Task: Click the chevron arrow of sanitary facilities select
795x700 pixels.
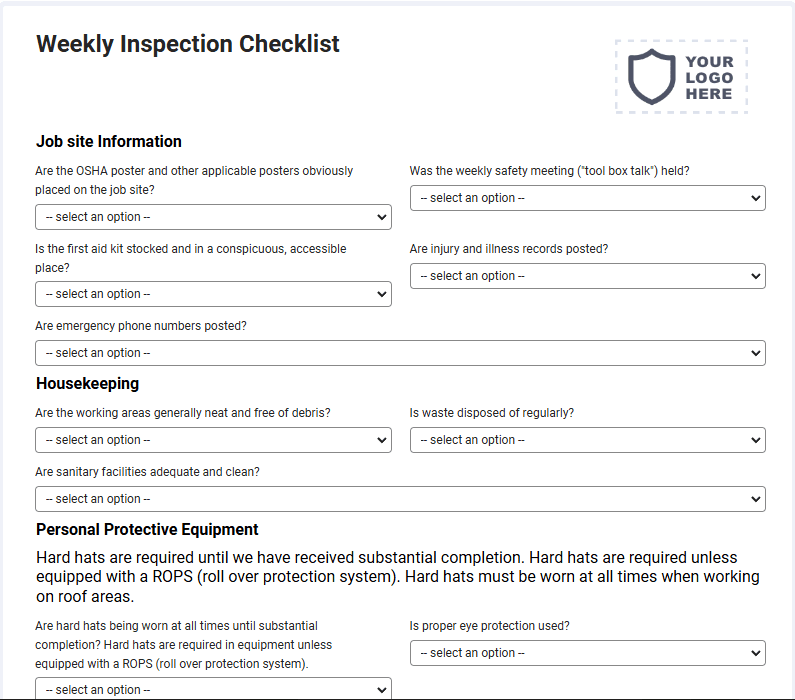Action: 755,499
